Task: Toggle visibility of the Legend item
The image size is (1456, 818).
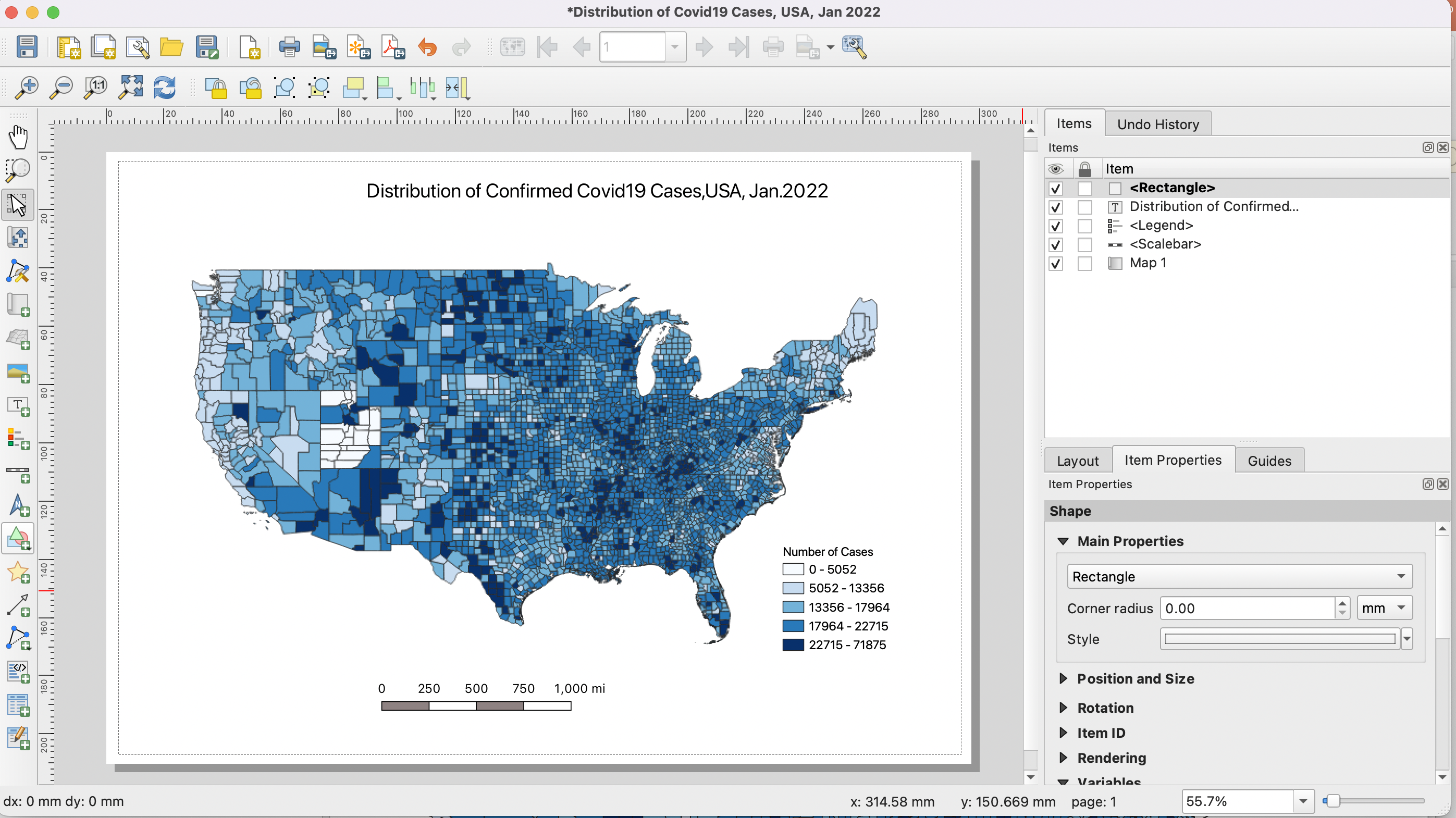Action: click(1055, 226)
